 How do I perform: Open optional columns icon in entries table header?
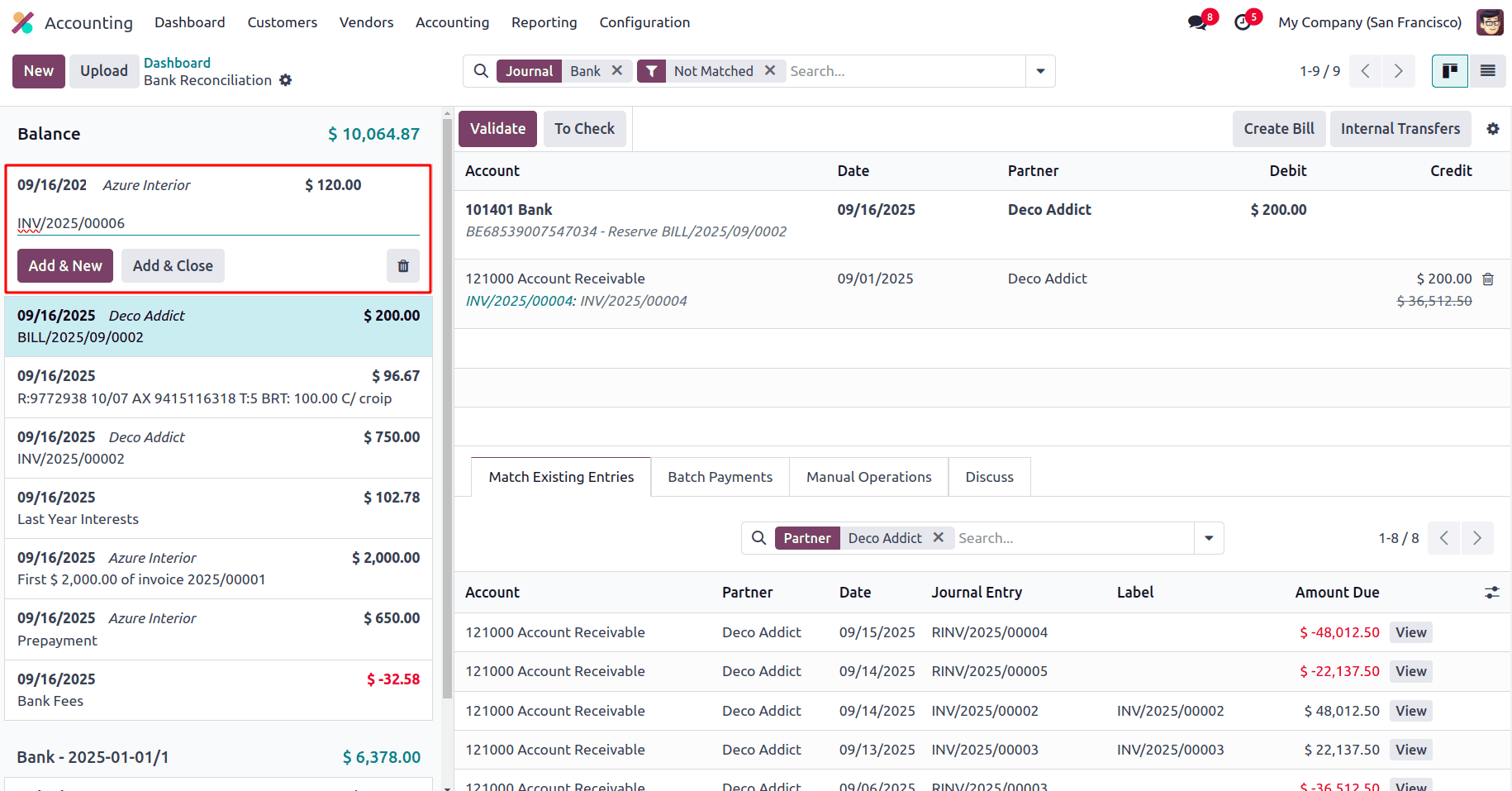(x=1491, y=593)
